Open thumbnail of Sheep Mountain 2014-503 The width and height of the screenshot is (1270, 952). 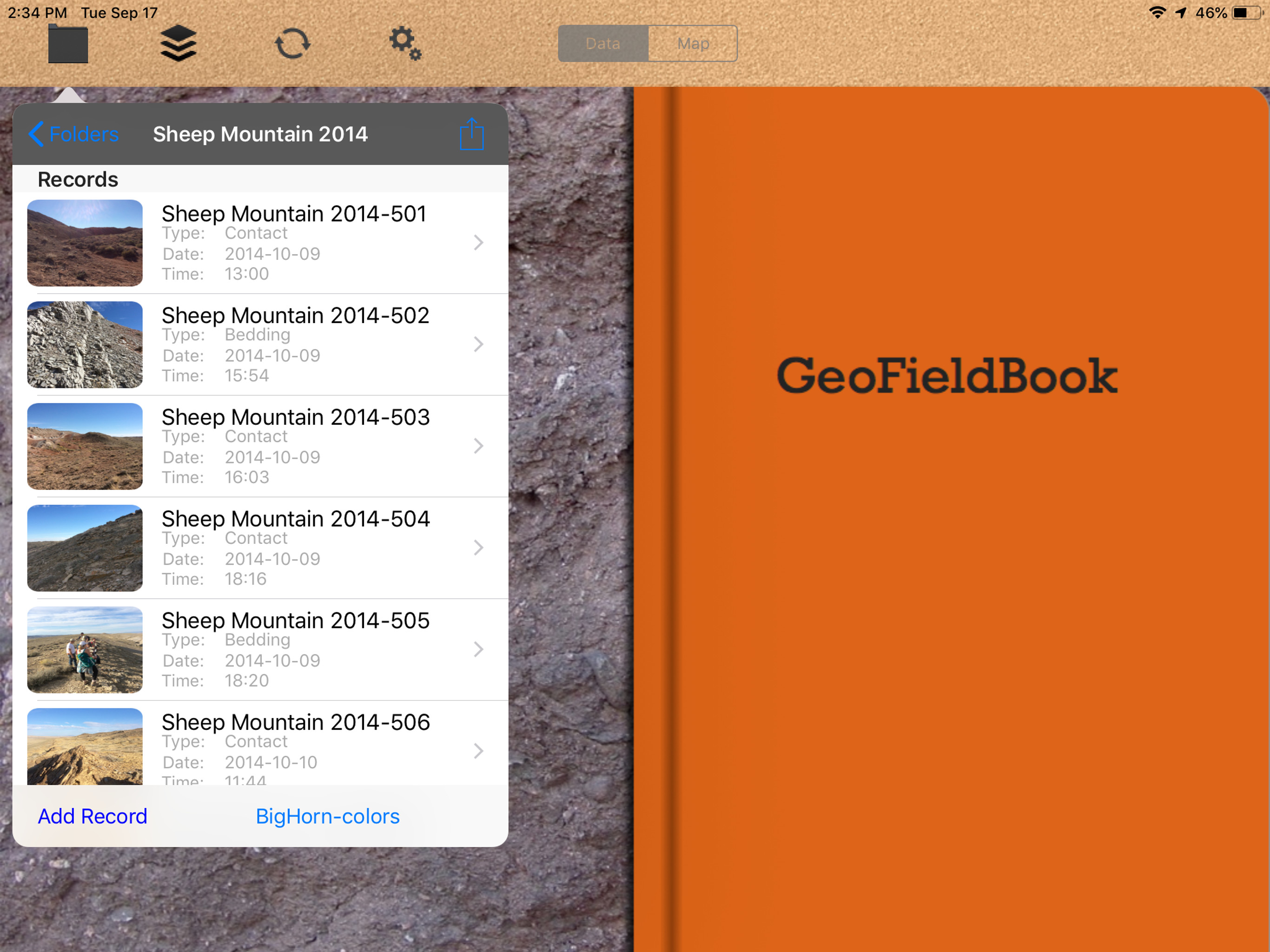click(85, 446)
